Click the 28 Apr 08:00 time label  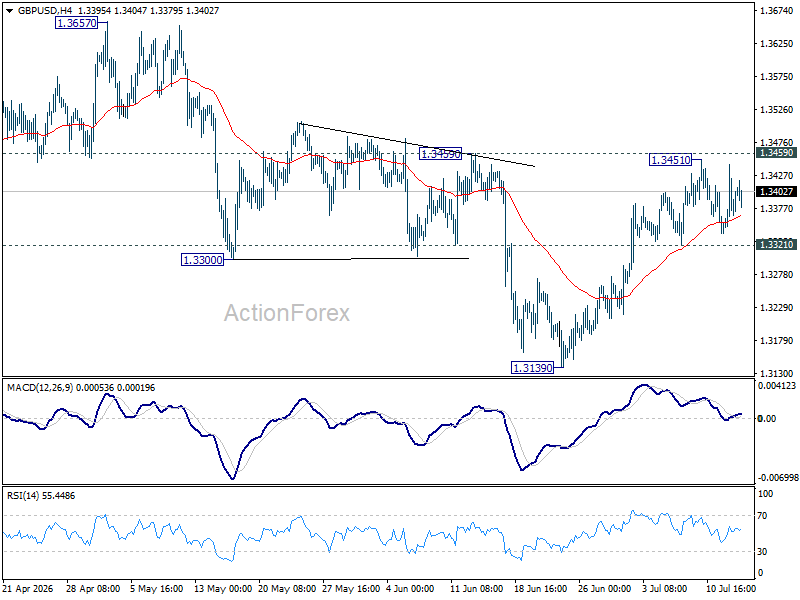(93, 588)
